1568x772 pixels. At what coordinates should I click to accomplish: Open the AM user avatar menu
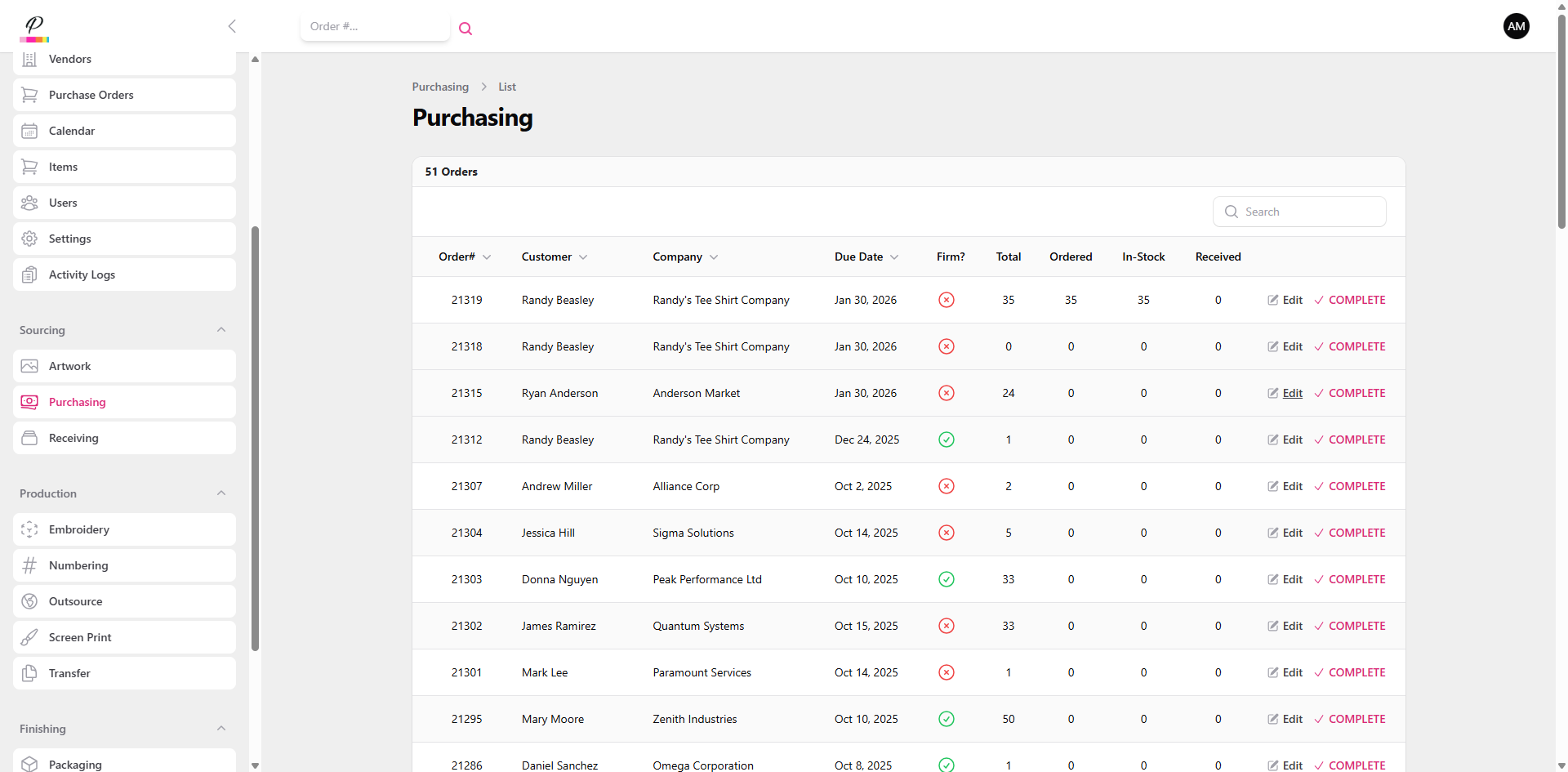(x=1516, y=26)
